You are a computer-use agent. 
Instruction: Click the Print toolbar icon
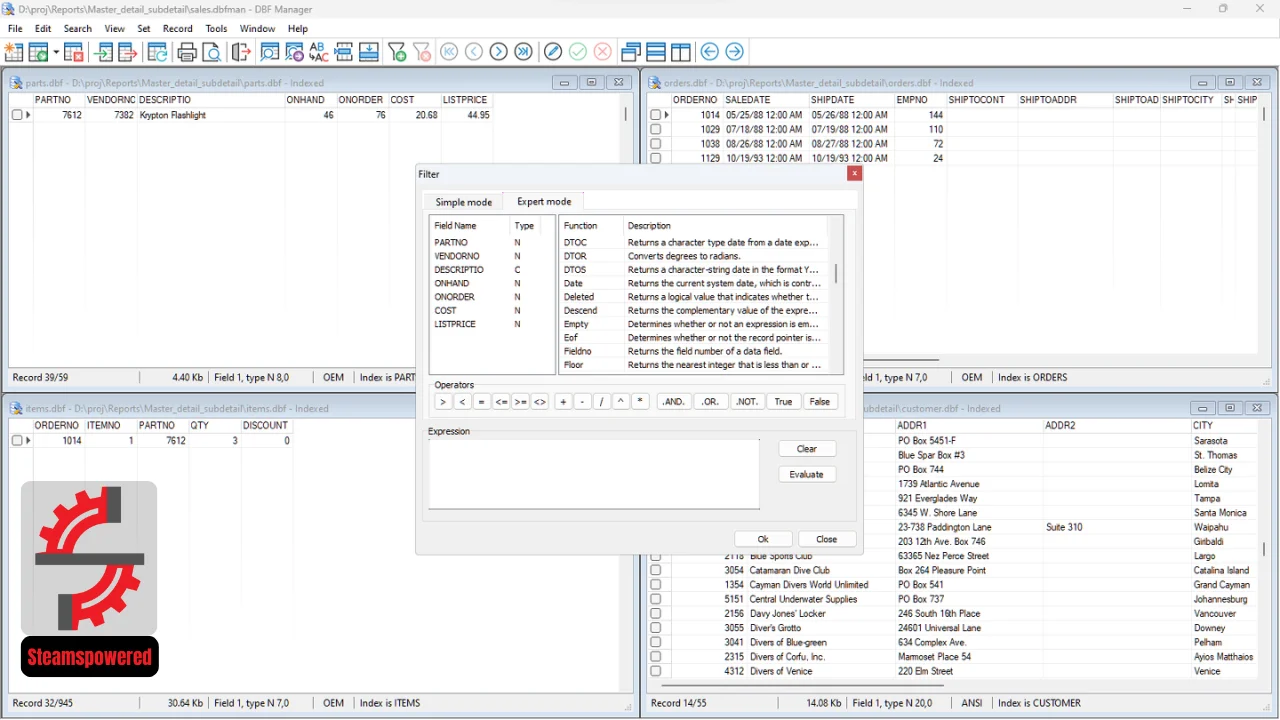[x=187, y=52]
